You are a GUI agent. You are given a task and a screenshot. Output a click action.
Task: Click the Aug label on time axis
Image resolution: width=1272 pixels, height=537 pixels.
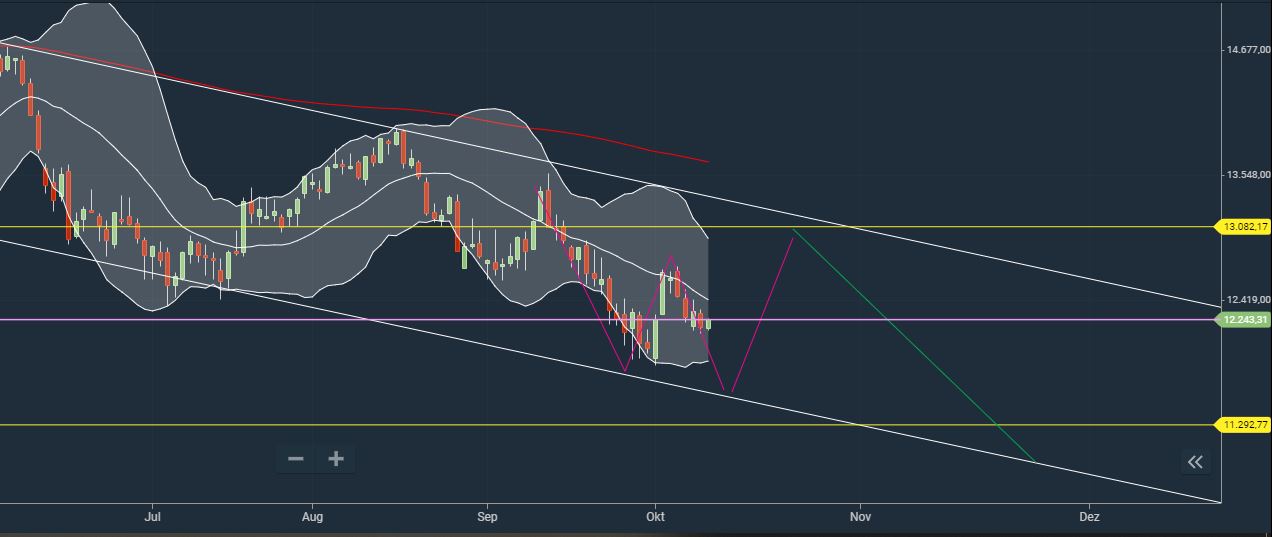click(x=312, y=517)
